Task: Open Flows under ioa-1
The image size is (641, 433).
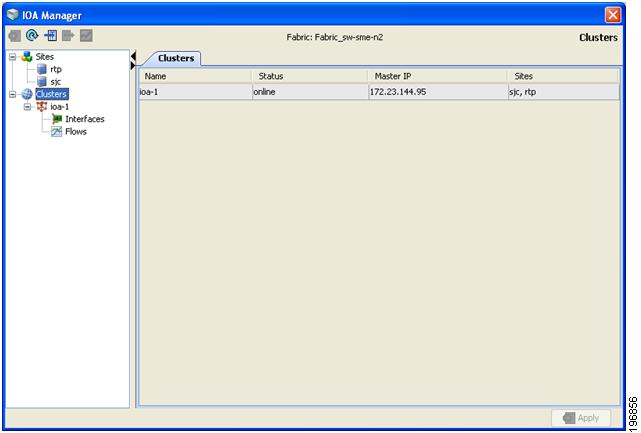Action: pyautogui.click(x=76, y=131)
